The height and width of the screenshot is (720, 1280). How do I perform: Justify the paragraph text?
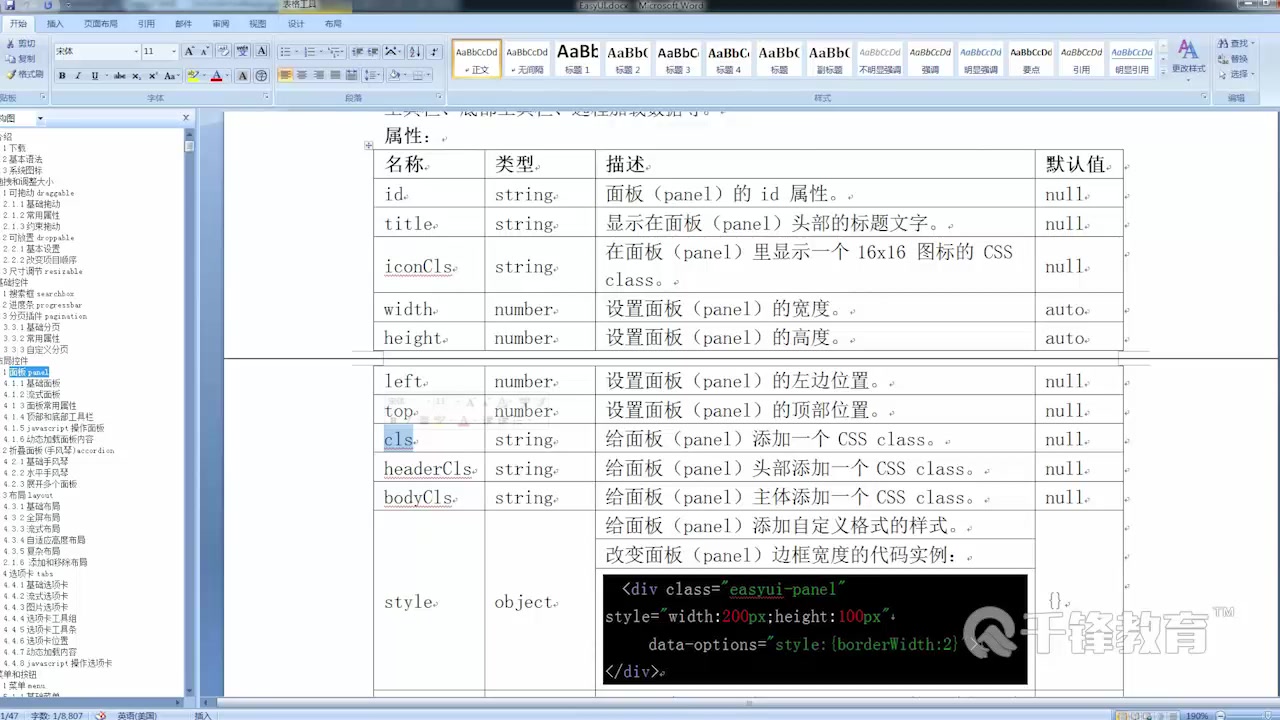click(x=336, y=75)
